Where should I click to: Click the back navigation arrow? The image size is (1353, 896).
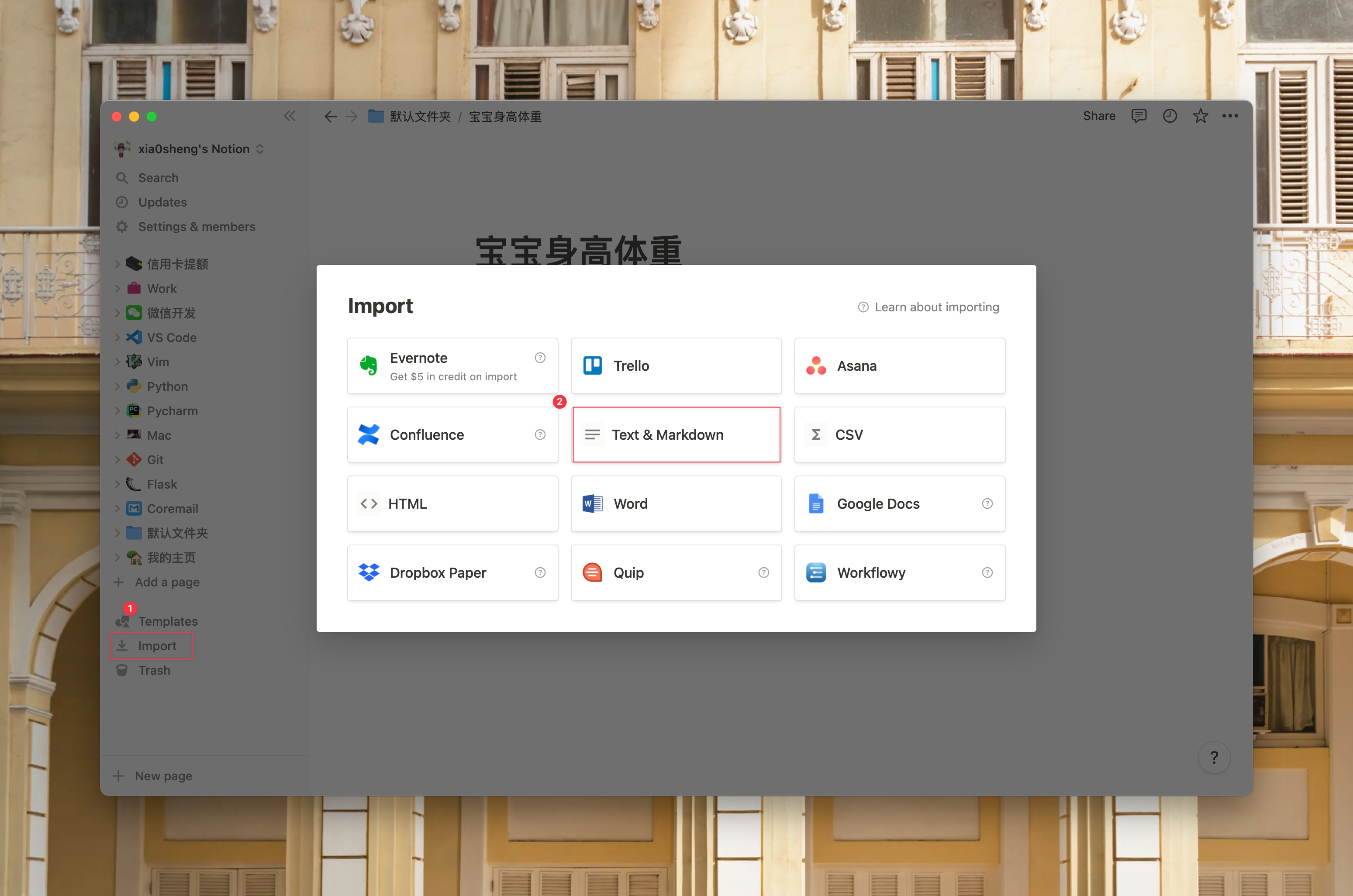click(330, 117)
